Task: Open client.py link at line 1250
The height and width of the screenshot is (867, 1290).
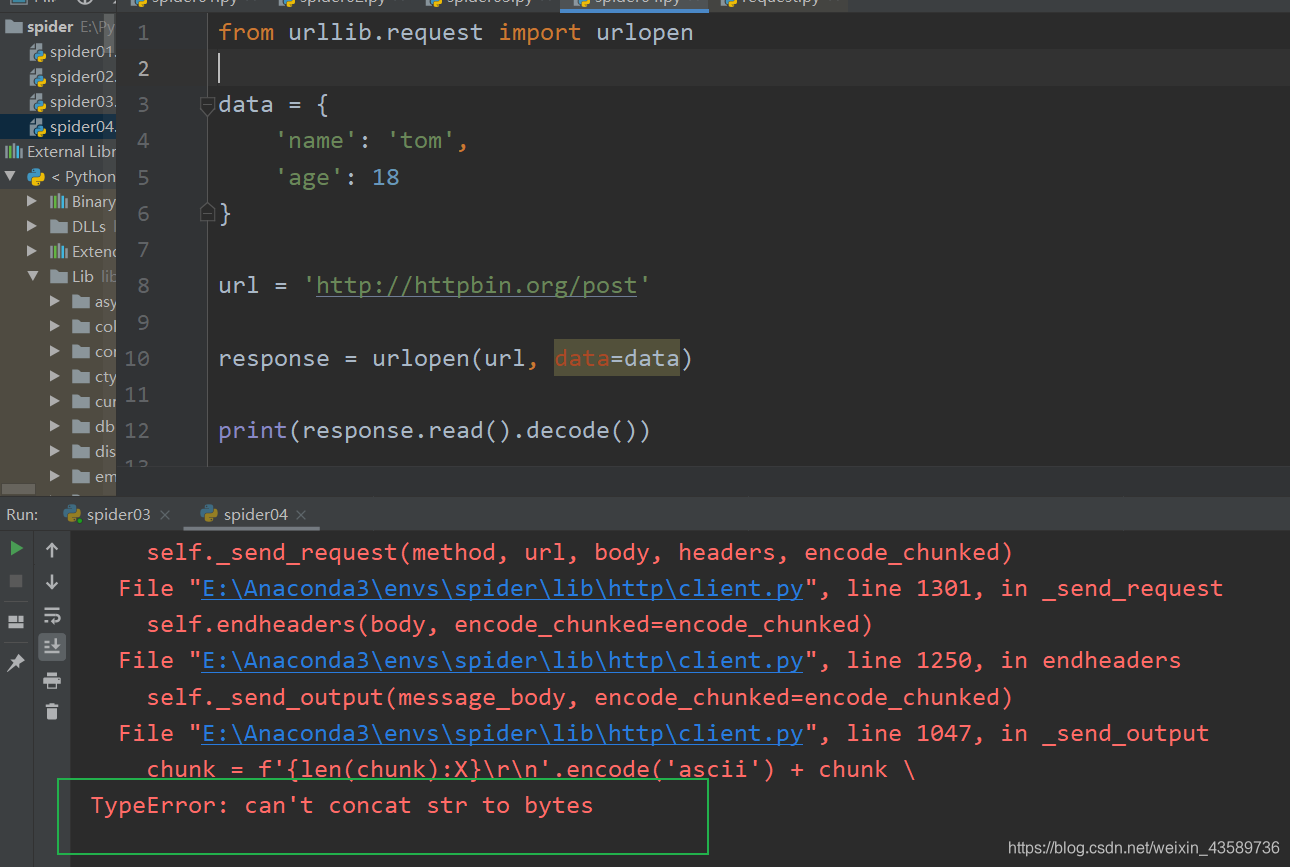Action: click(x=503, y=661)
